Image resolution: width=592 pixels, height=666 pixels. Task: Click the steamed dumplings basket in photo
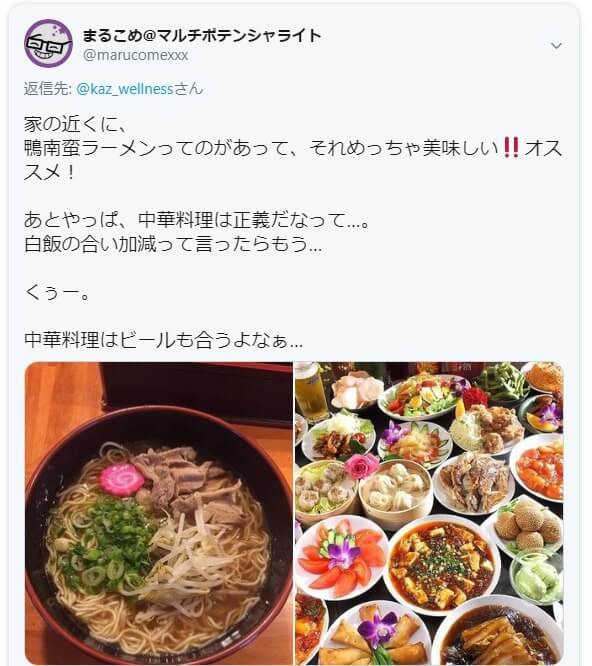pyautogui.click(x=395, y=493)
